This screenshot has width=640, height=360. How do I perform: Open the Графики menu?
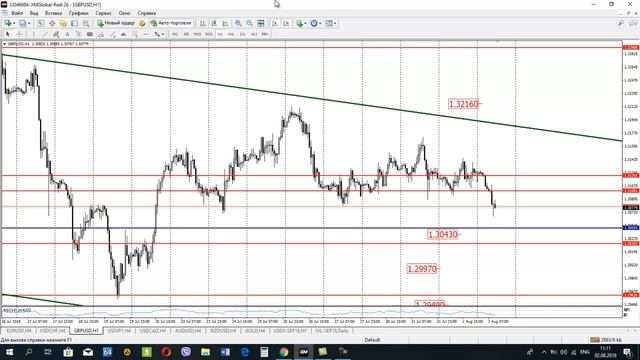pyautogui.click(x=79, y=13)
